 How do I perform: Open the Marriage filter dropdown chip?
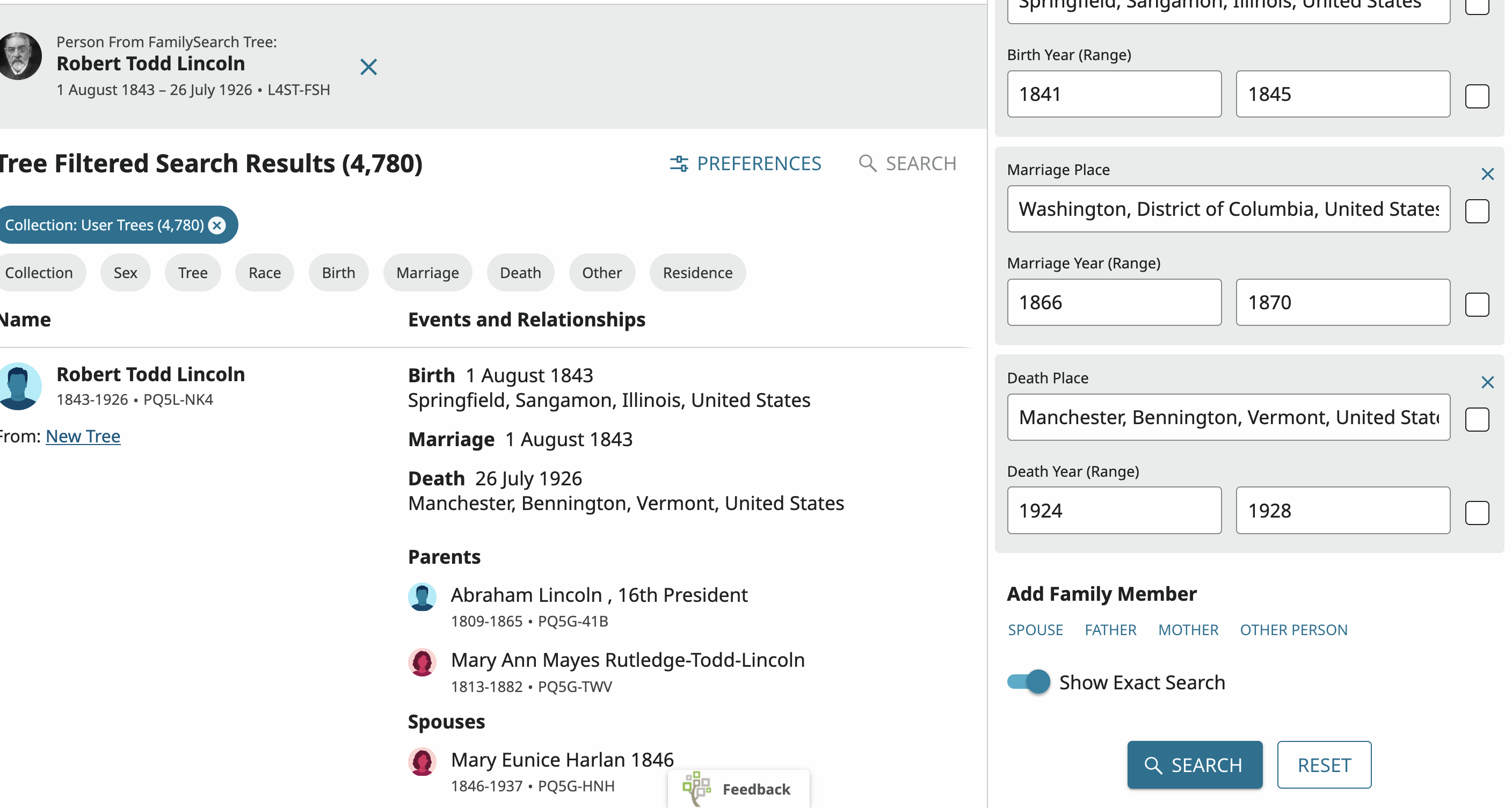point(427,272)
